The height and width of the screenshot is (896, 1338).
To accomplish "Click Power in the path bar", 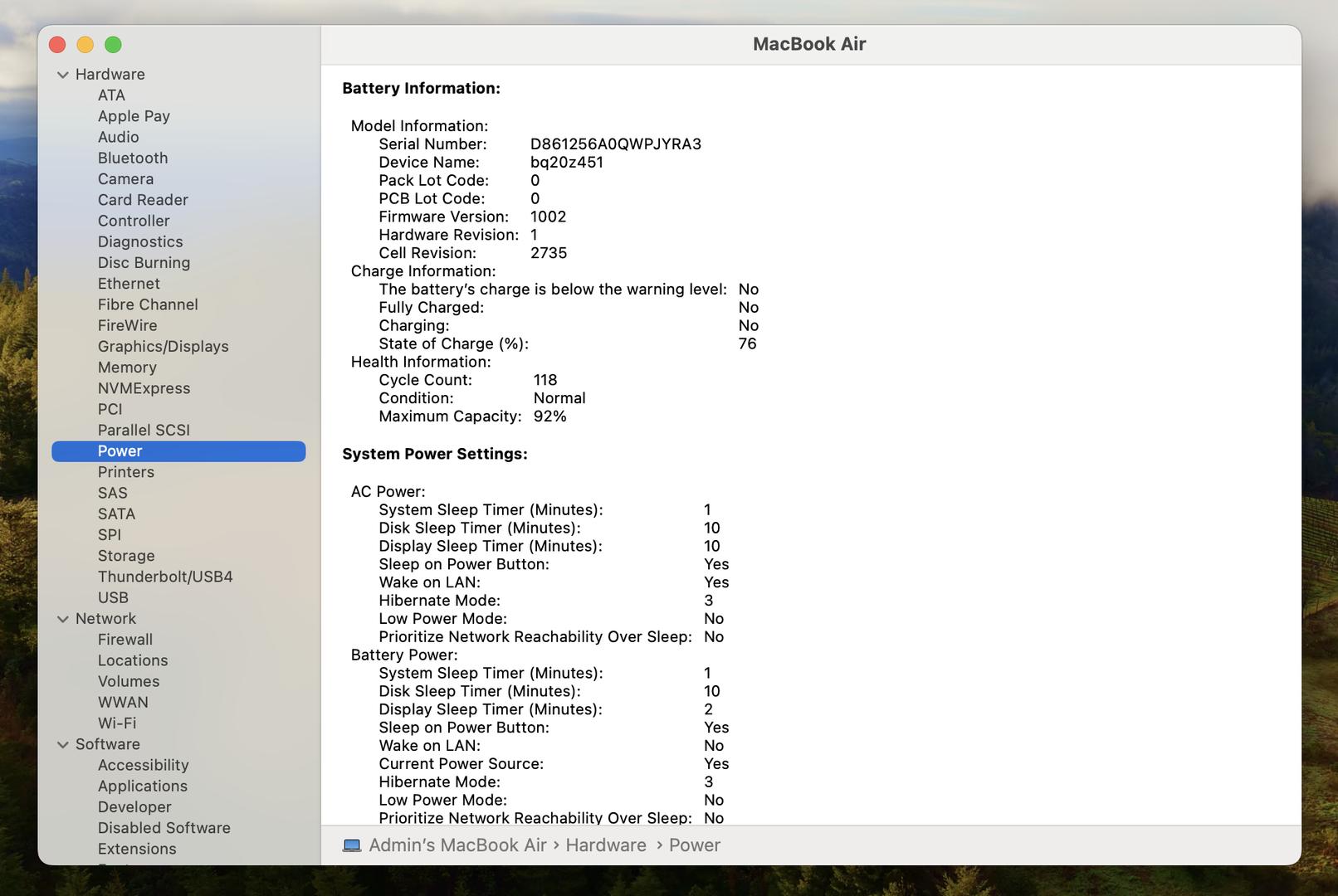I will click(695, 845).
